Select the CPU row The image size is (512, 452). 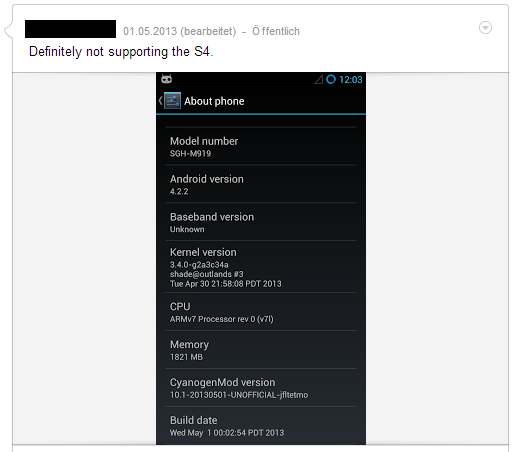(261, 312)
